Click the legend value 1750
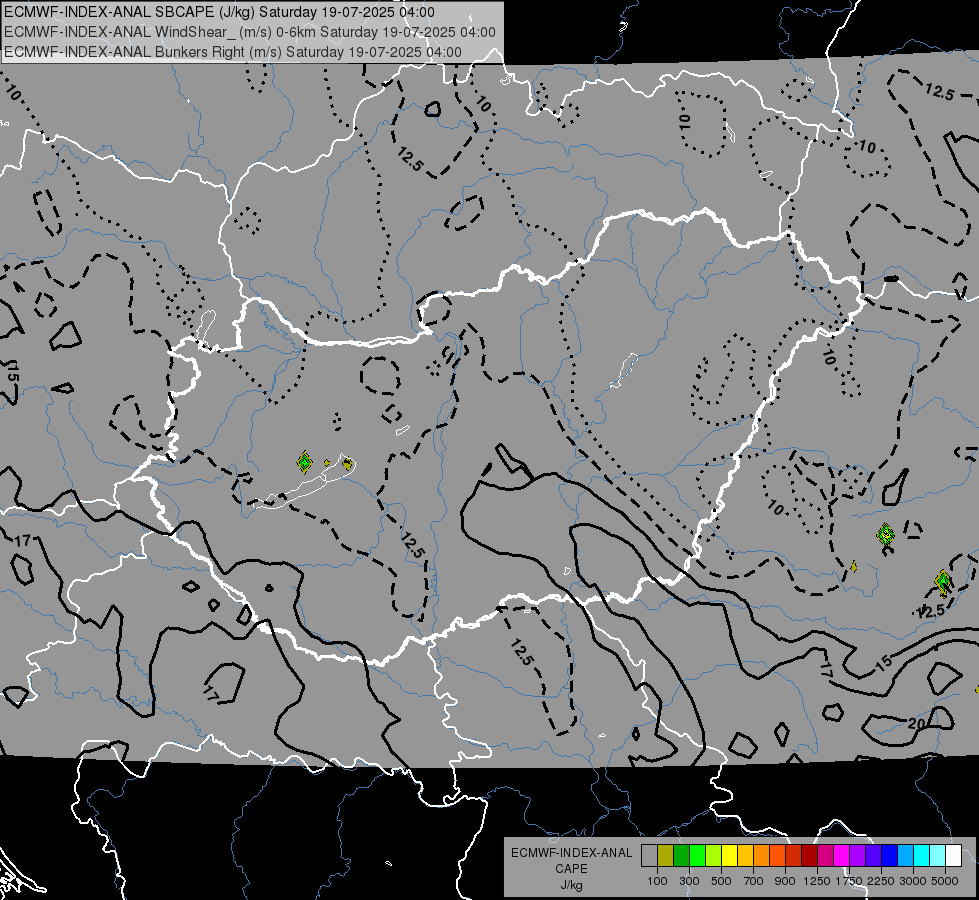The height and width of the screenshot is (900, 979). click(849, 881)
